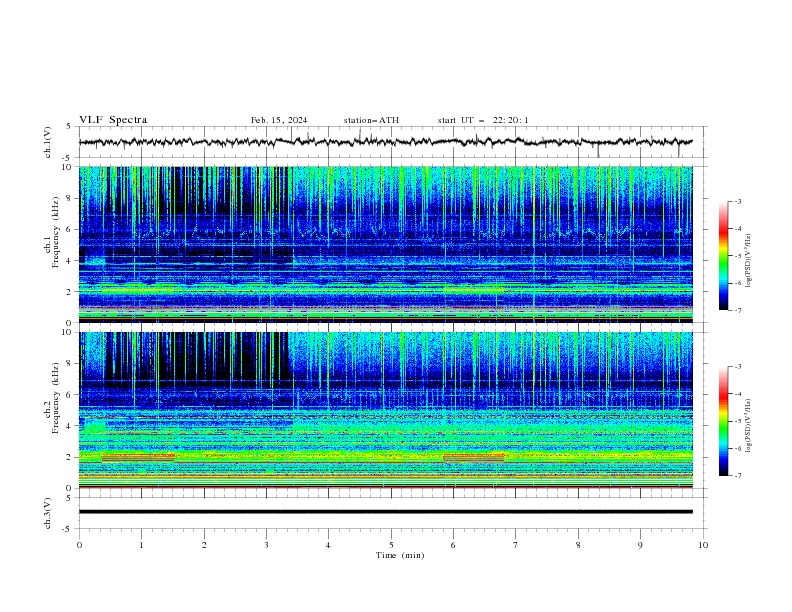This screenshot has width=792, height=612.
Task: Click the "ch.3(V)" axis label
Action: click(48, 513)
